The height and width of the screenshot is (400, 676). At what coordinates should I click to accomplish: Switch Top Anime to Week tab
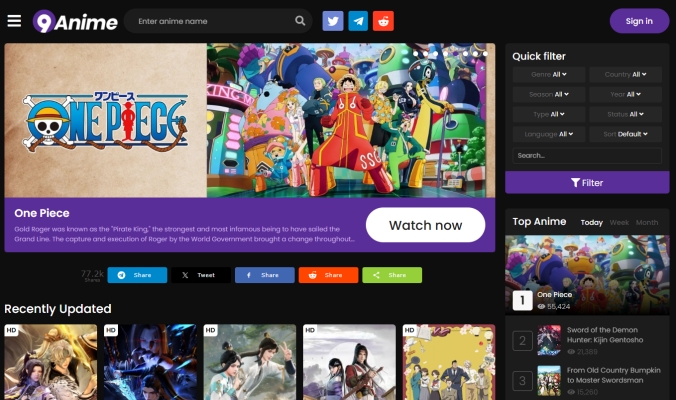[x=619, y=222]
